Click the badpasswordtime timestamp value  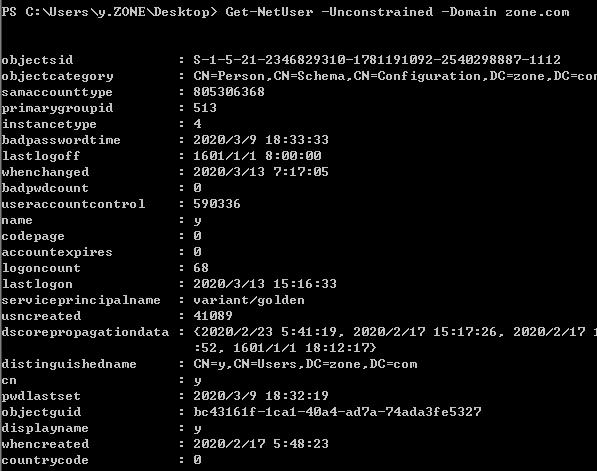pyautogui.click(x=261, y=140)
